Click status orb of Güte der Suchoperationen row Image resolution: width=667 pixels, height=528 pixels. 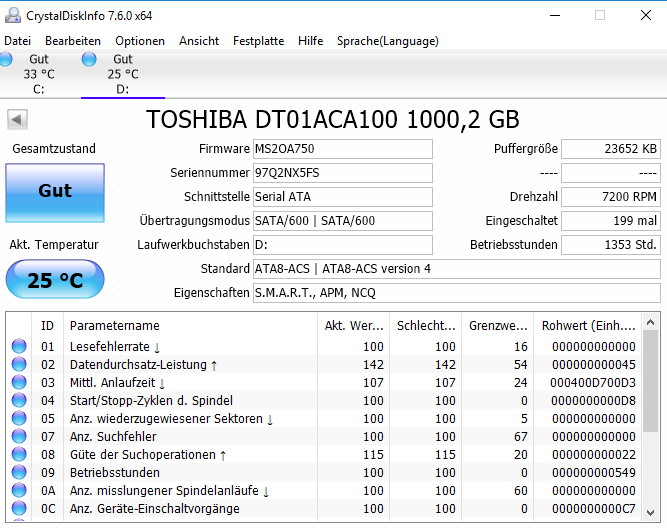(19, 454)
